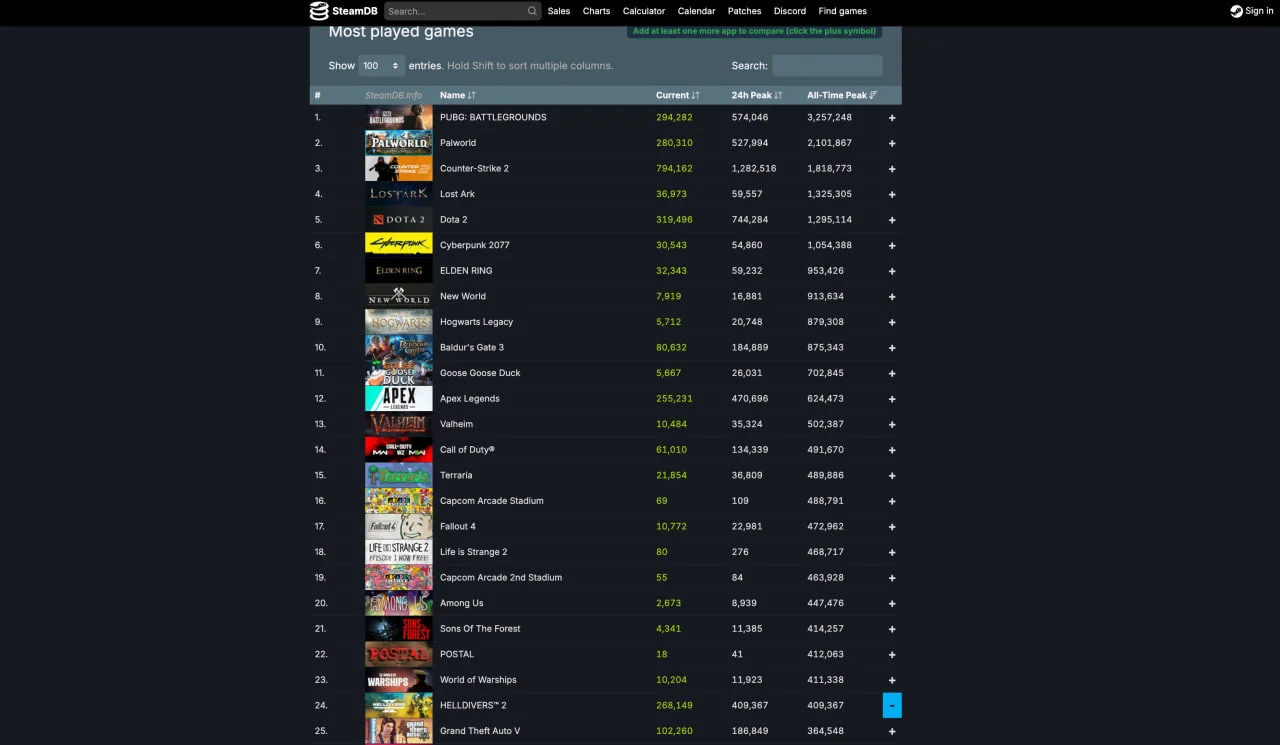Add PUBG: BATTLEGROUNDS to compare with plus icon

click(x=892, y=118)
